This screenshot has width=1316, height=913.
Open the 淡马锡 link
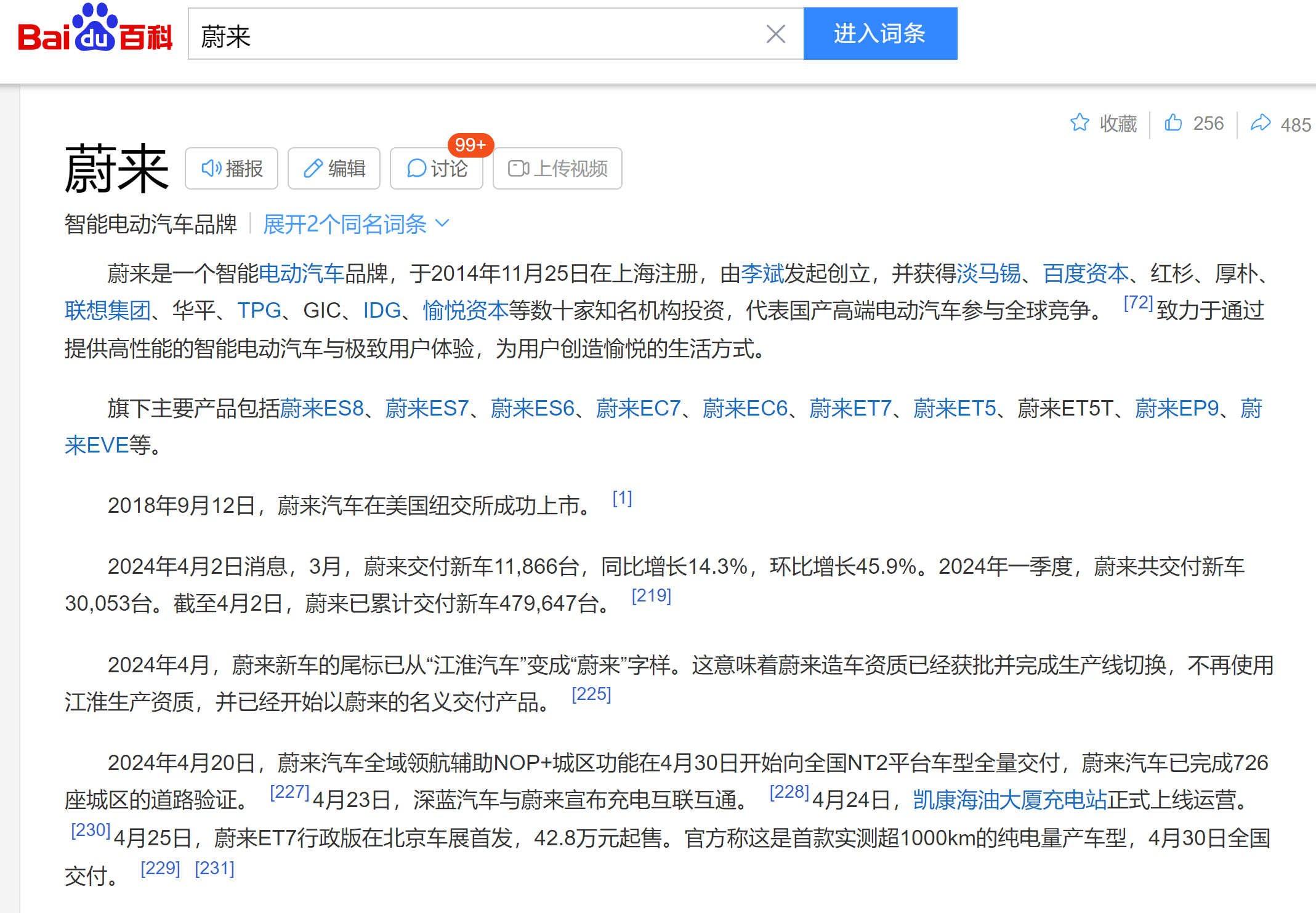coord(988,273)
